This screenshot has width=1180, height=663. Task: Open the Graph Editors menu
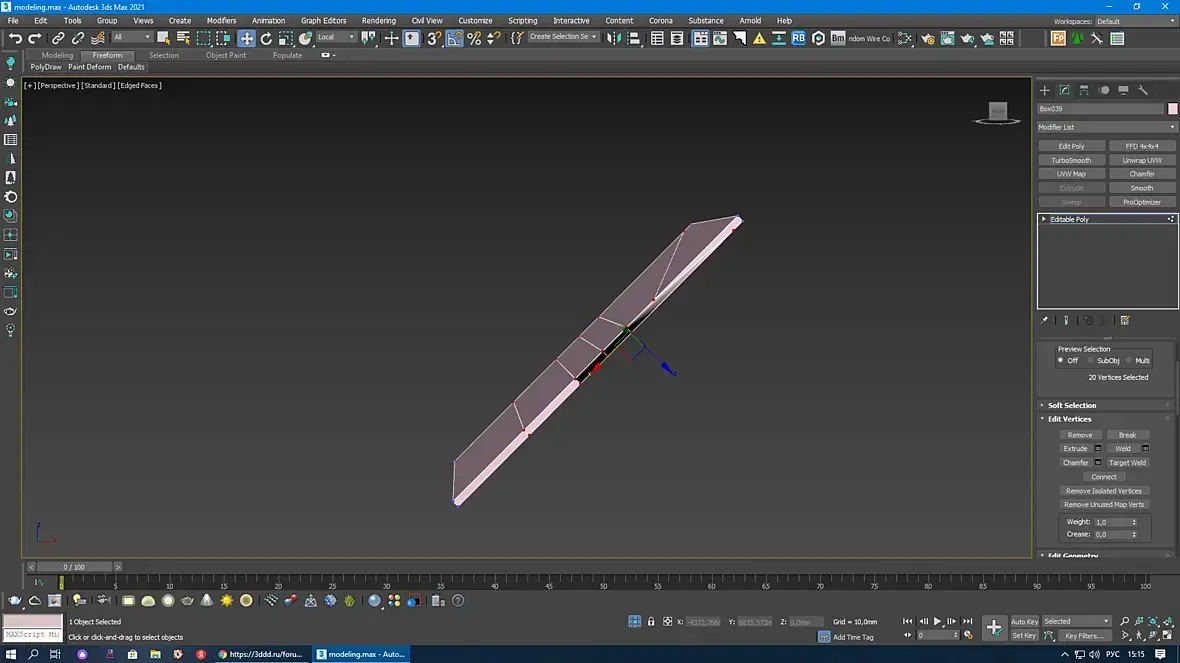[x=323, y=20]
